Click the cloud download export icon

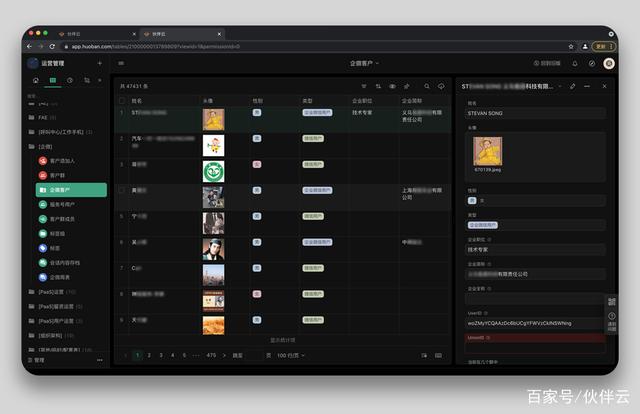441,87
